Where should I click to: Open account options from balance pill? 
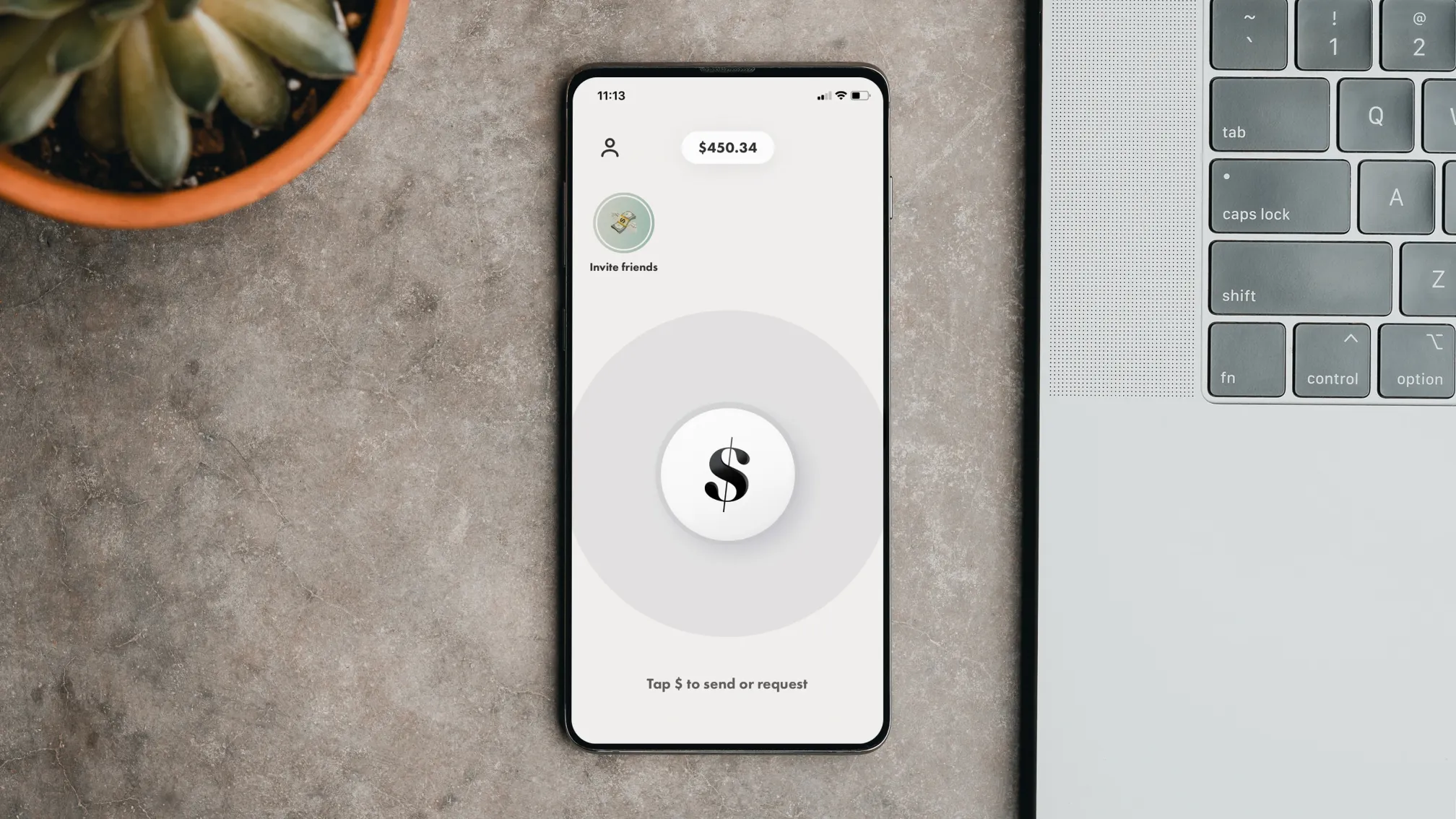coord(727,147)
